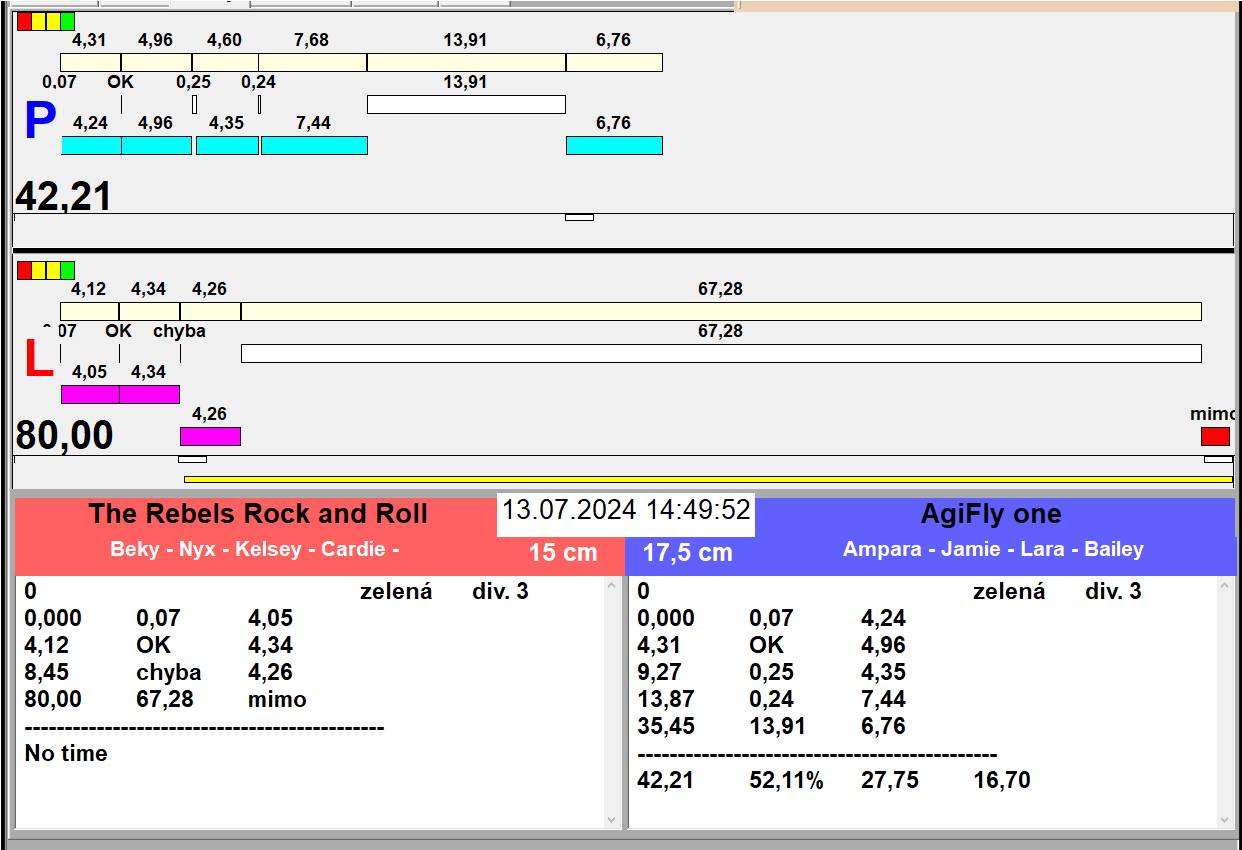Click the green start light in the L lane

[67, 270]
